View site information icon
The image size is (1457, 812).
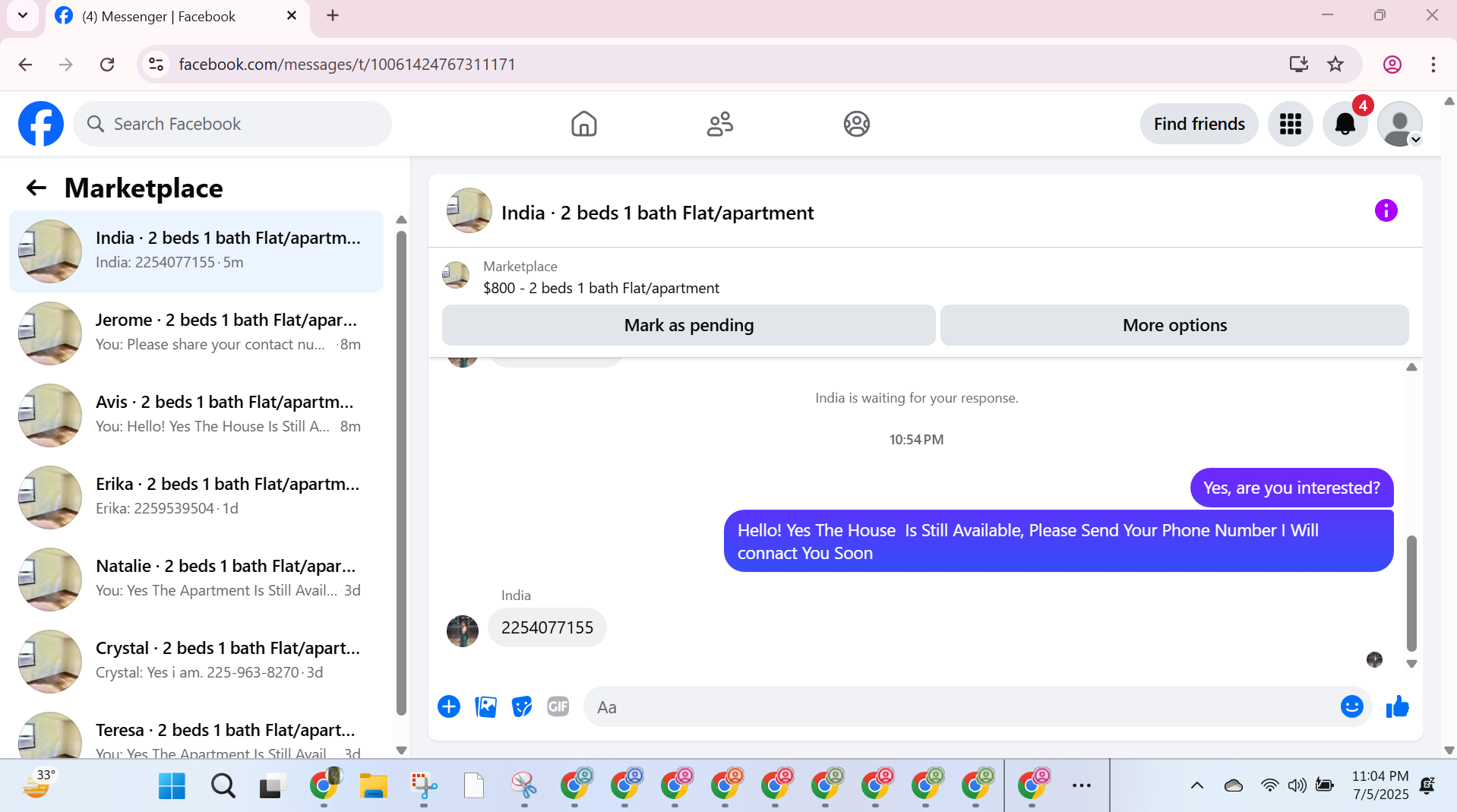(x=156, y=65)
